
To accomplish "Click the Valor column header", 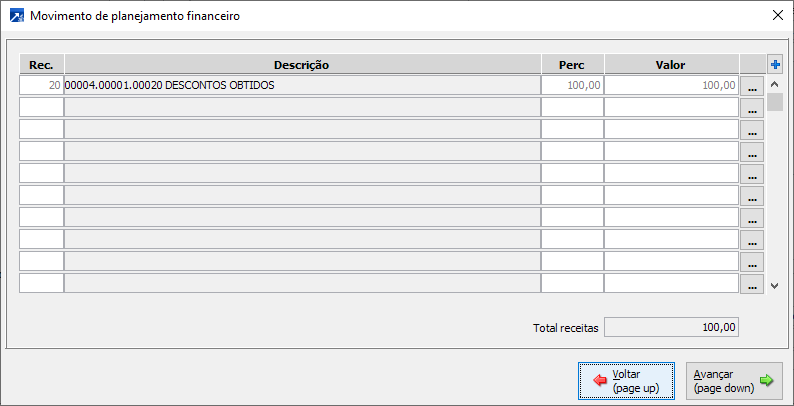I will [x=671, y=65].
